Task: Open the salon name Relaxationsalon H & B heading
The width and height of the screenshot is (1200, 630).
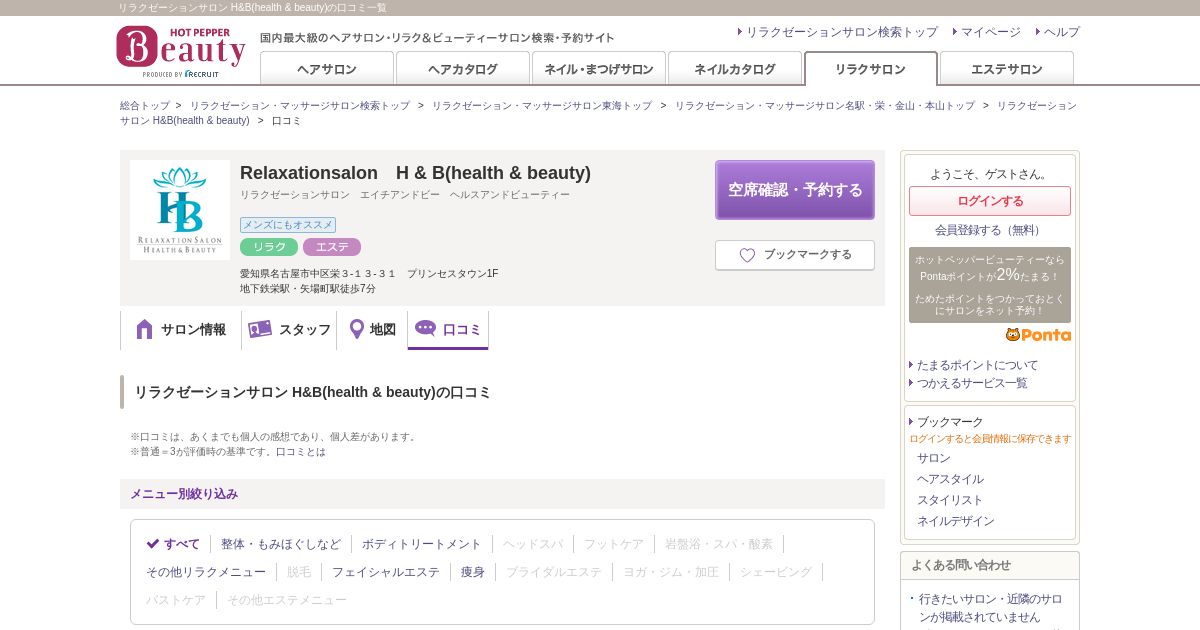Action: click(x=415, y=173)
